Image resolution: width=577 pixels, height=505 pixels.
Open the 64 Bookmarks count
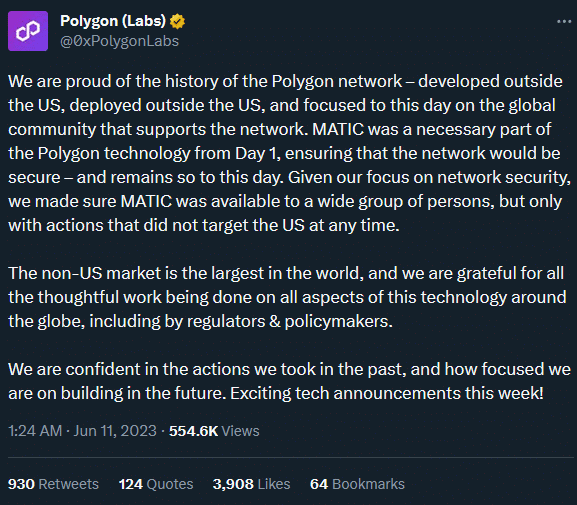[357, 484]
